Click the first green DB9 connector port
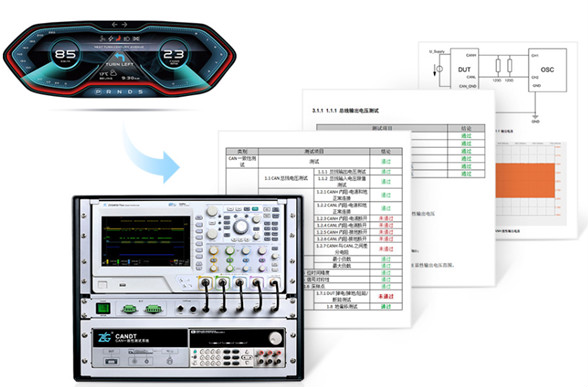Screen dimensions: 588x387 click(x=129, y=309)
